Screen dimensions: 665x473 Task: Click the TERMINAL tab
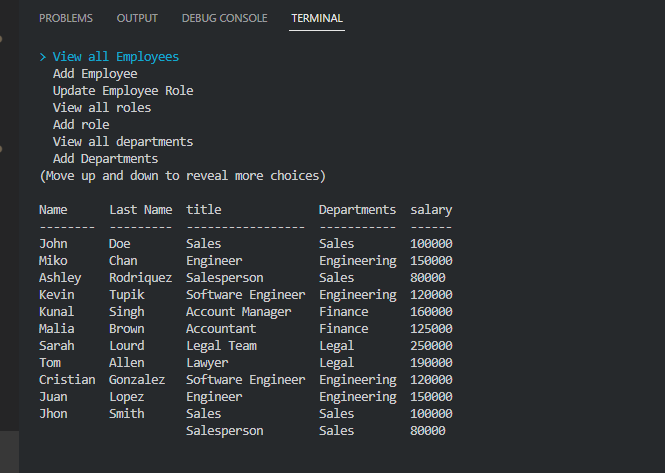pyautogui.click(x=317, y=18)
